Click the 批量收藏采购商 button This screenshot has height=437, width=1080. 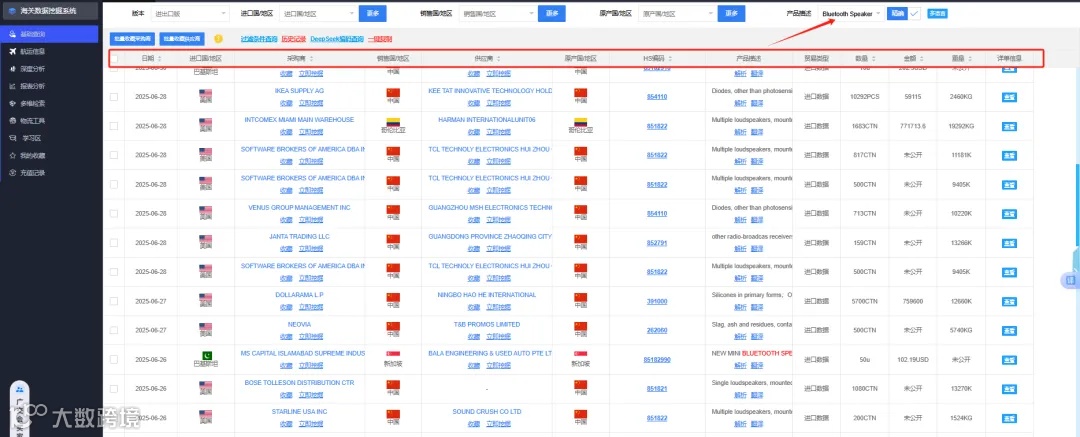point(132,39)
